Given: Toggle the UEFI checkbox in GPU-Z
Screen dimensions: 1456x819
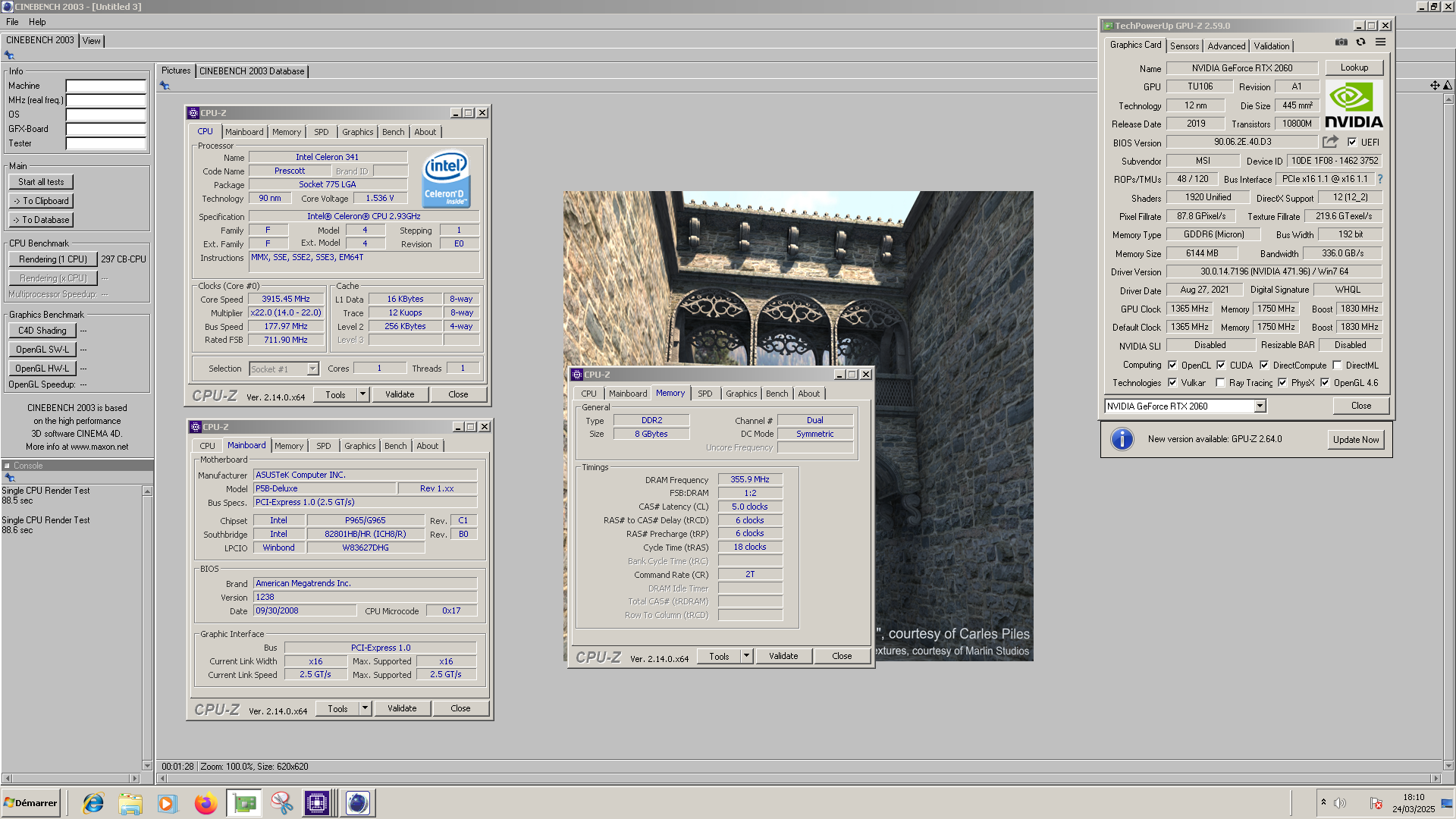Looking at the screenshot, I should [1352, 142].
